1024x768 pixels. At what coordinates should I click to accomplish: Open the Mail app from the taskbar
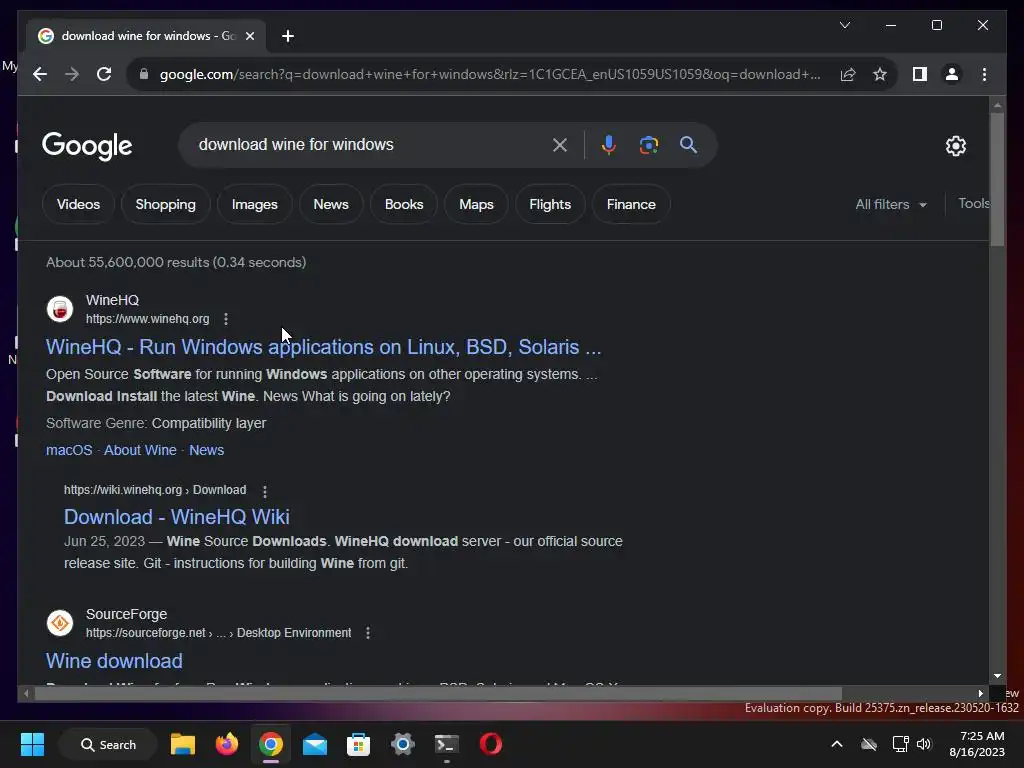[x=315, y=744]
